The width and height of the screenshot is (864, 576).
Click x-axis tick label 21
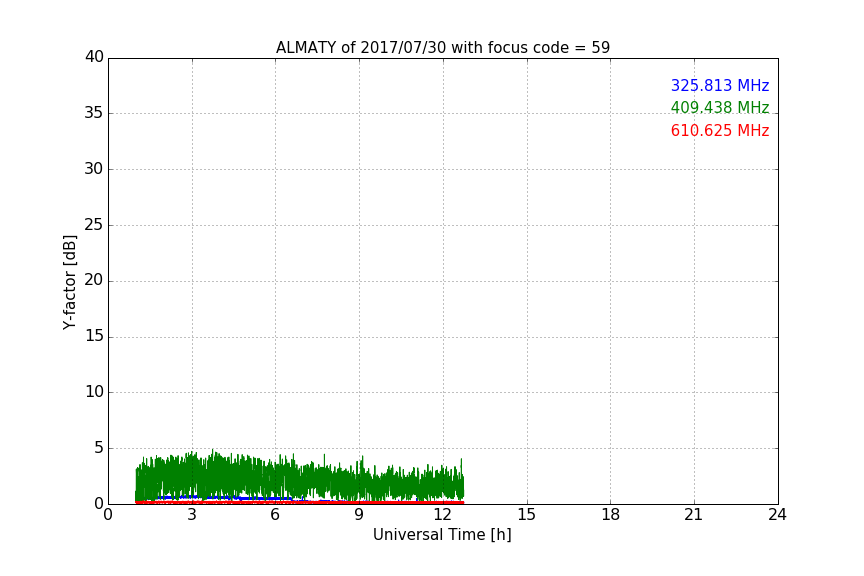click(x=694, y=515)
